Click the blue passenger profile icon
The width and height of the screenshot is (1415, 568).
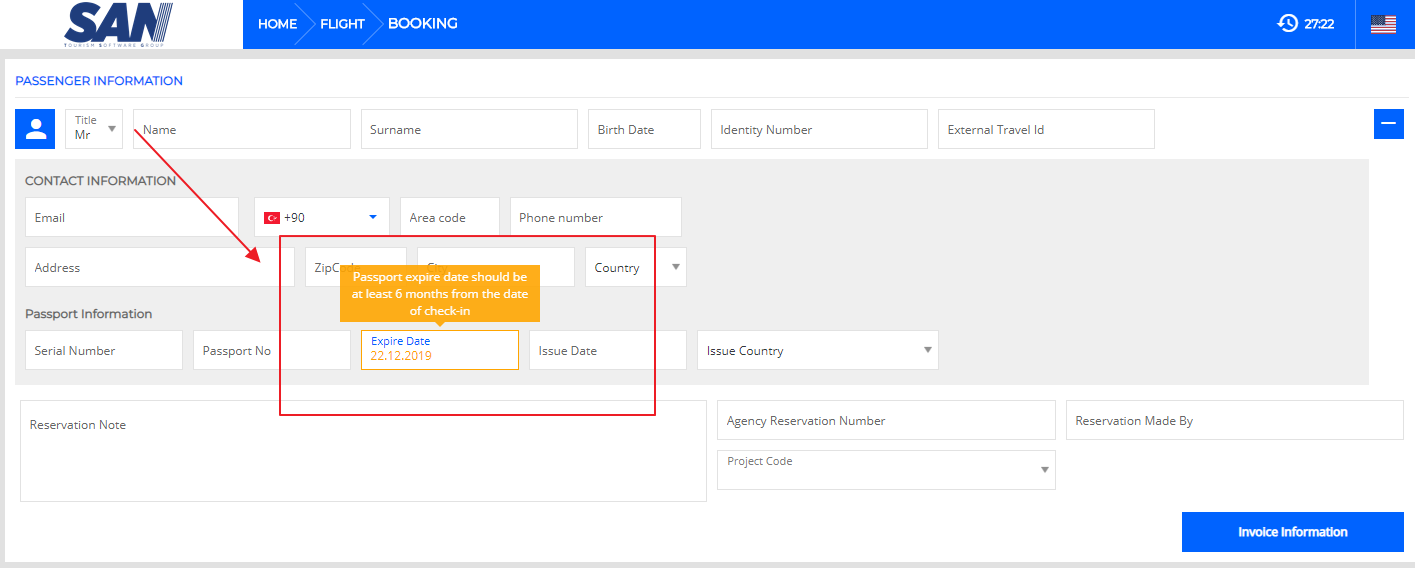pos(35,129)
